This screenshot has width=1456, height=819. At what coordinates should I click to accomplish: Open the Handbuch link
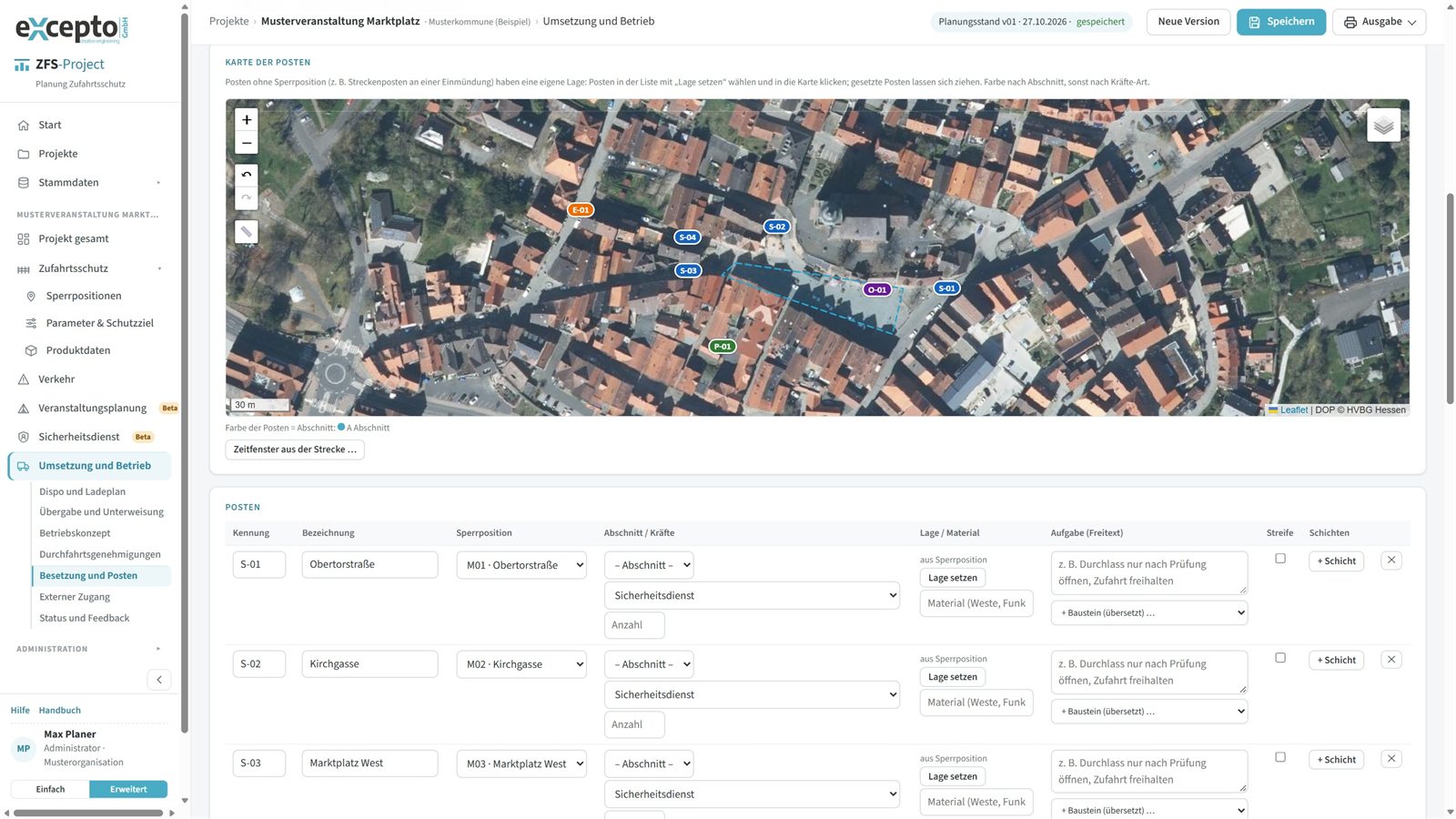[x=60, y=711]
